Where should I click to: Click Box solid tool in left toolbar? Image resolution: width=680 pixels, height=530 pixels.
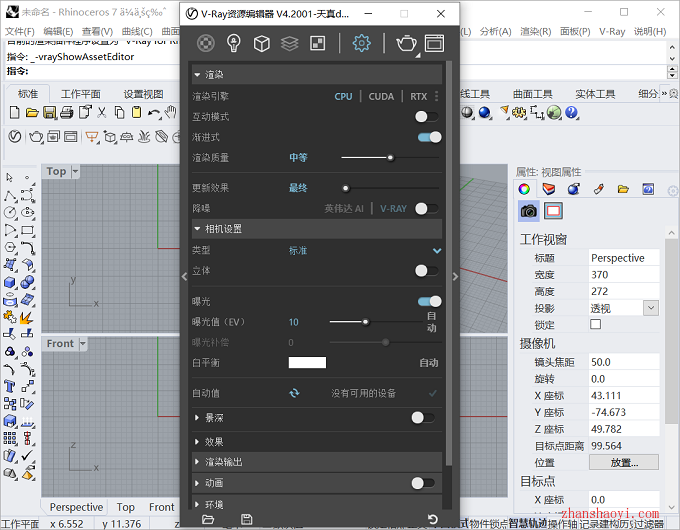pyautogui.click(x=10, y=282)
